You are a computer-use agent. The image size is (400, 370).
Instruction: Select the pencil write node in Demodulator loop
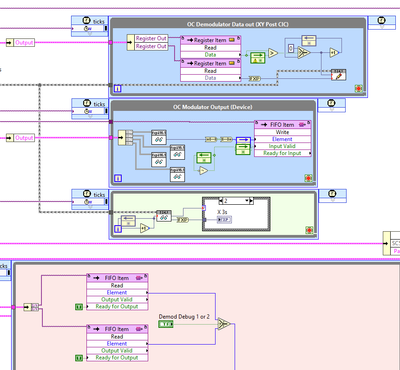[338, 75]
